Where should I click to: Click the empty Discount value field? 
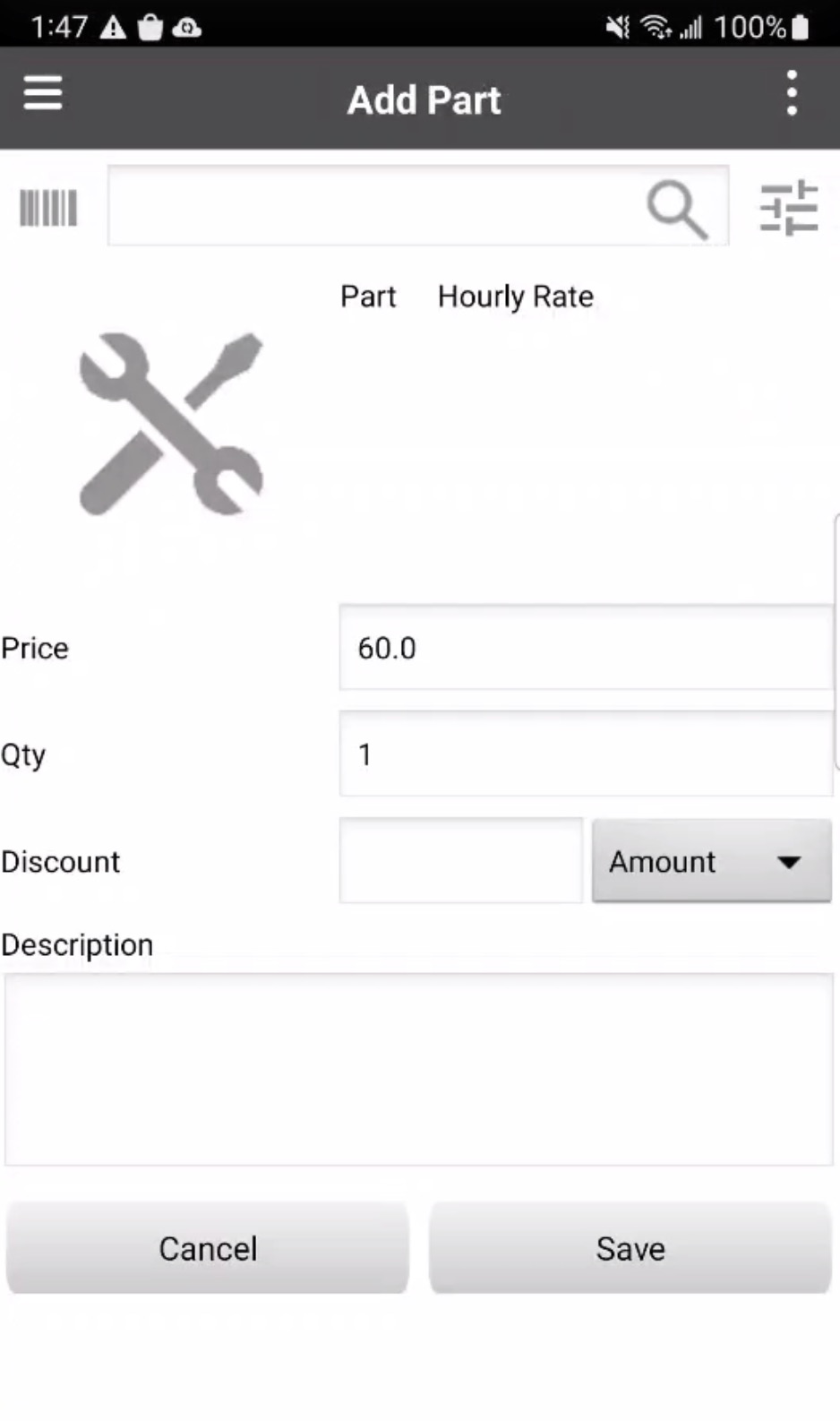460,861
